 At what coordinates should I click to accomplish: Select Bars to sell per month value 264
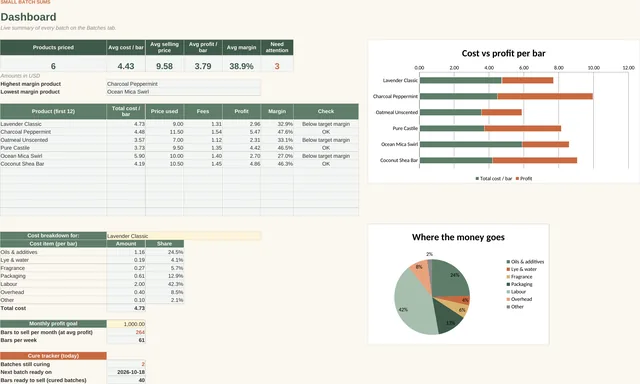click(126, 332)
